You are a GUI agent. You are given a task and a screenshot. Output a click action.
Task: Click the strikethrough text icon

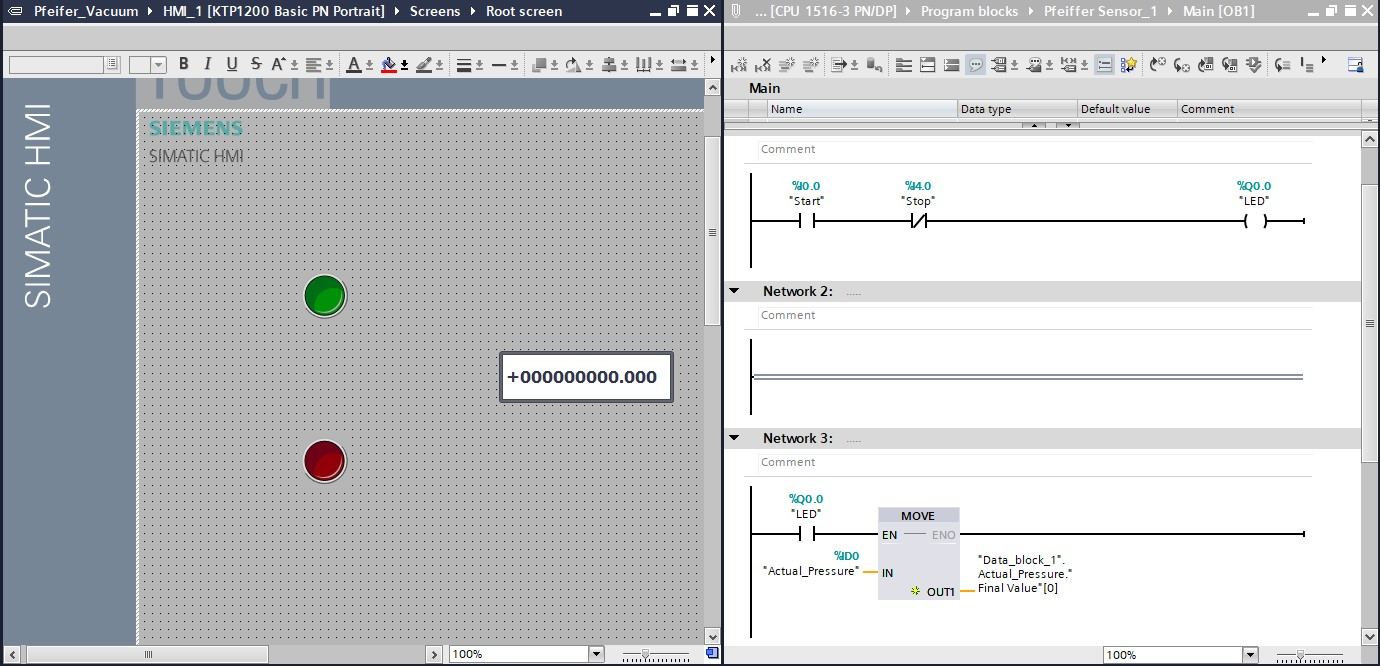[256, 64]
